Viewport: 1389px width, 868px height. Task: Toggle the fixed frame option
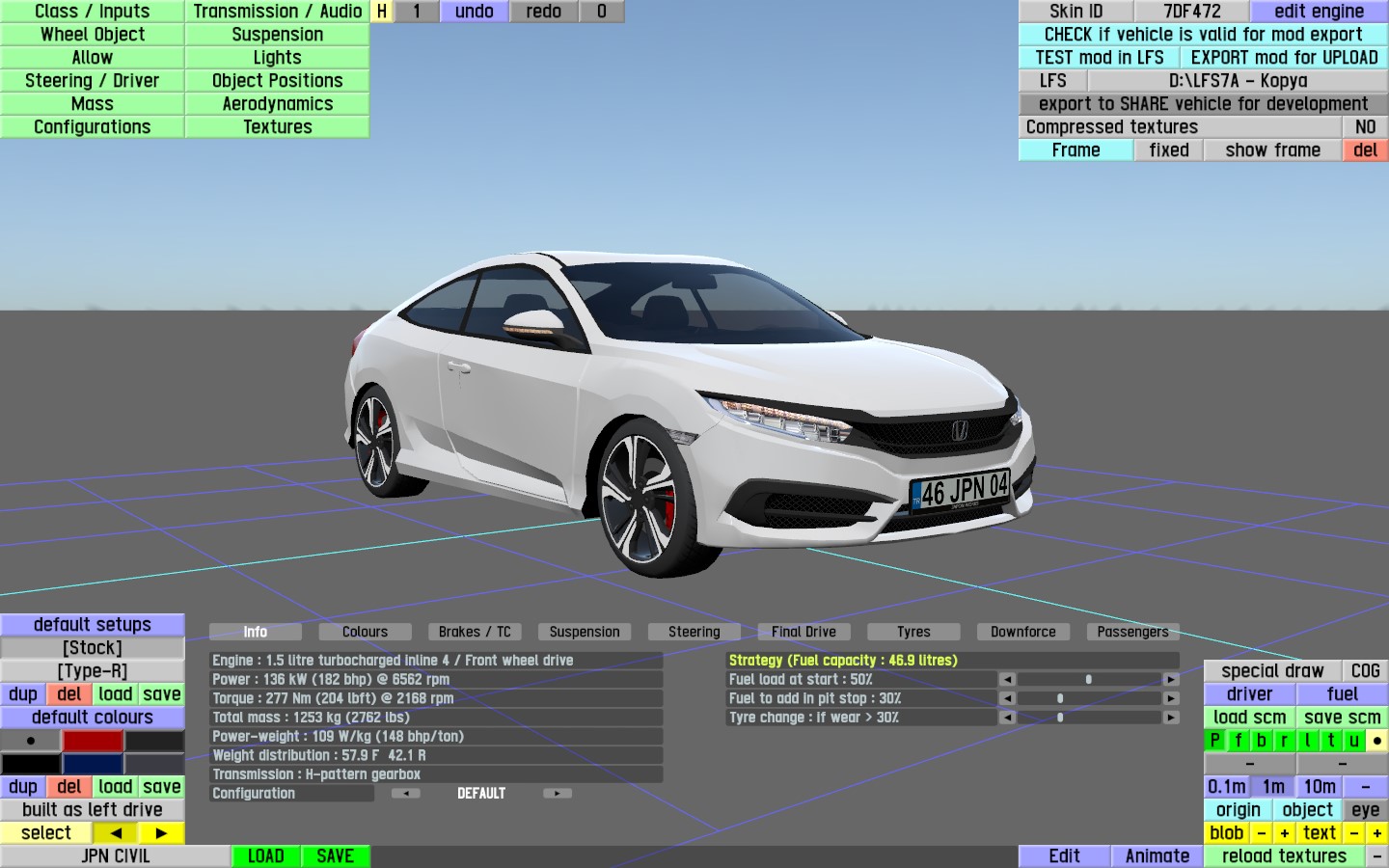coord(1168,150)
